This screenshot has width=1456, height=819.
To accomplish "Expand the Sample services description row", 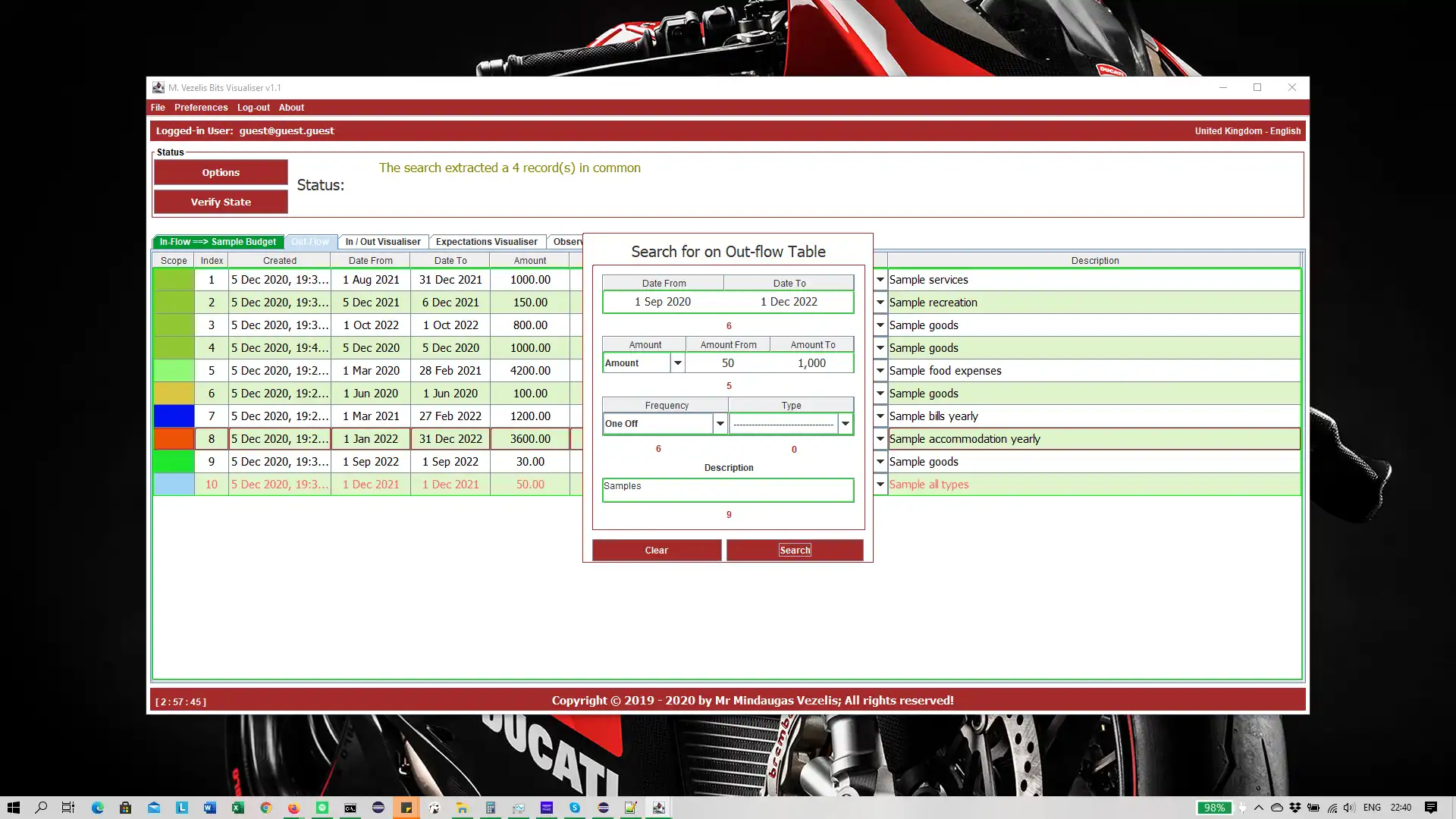I will coord(880,279).
